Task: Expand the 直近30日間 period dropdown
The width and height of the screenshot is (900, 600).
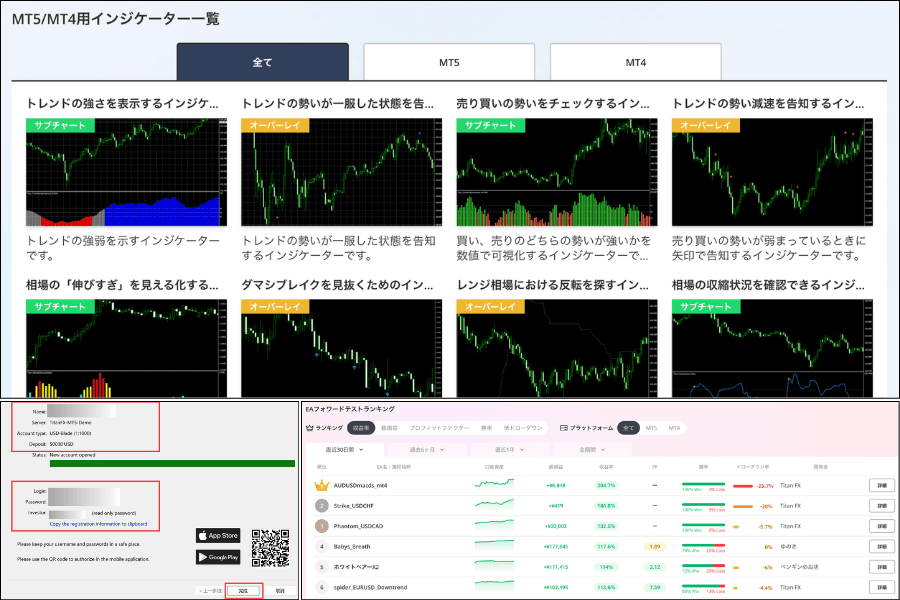Action: [344, 450]
